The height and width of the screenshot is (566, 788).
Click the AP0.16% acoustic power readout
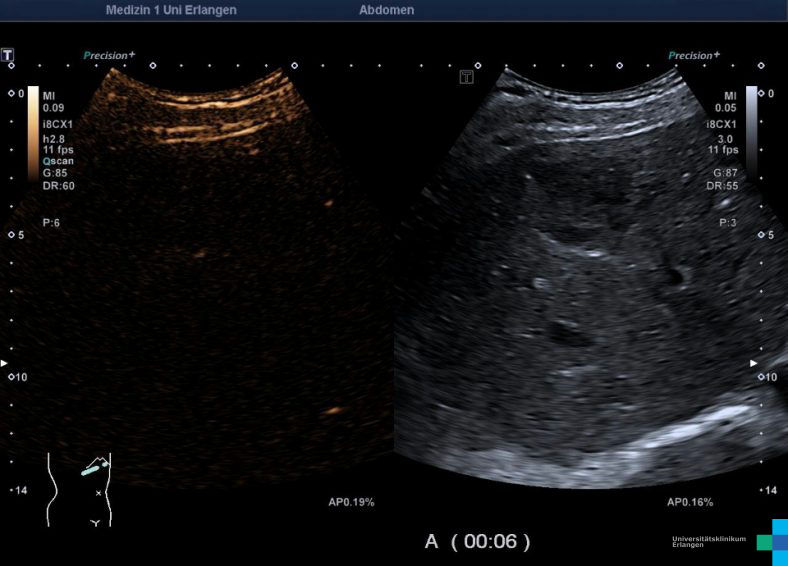[689, 502]
